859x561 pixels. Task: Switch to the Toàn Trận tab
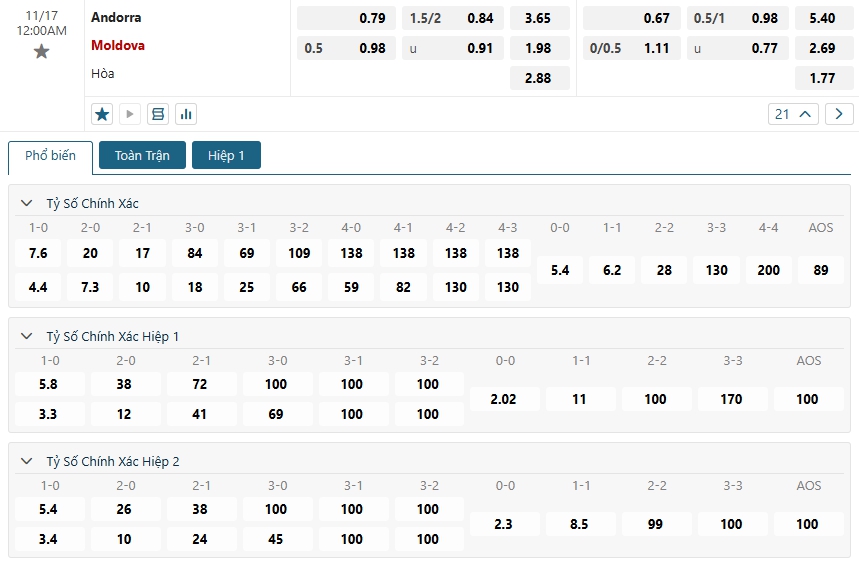(142, 155)
